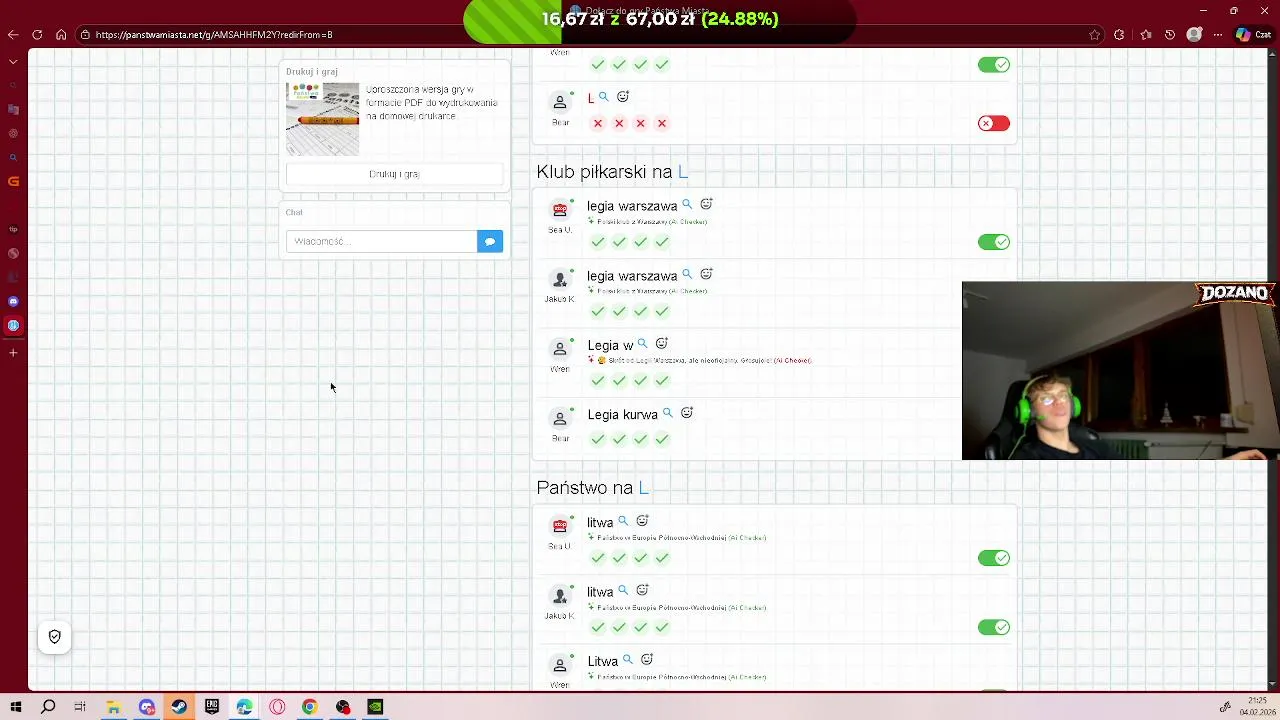Click heading 'Klub piłkarski na L'
The height and width of the screenshot is (720, 1280).
612,172
